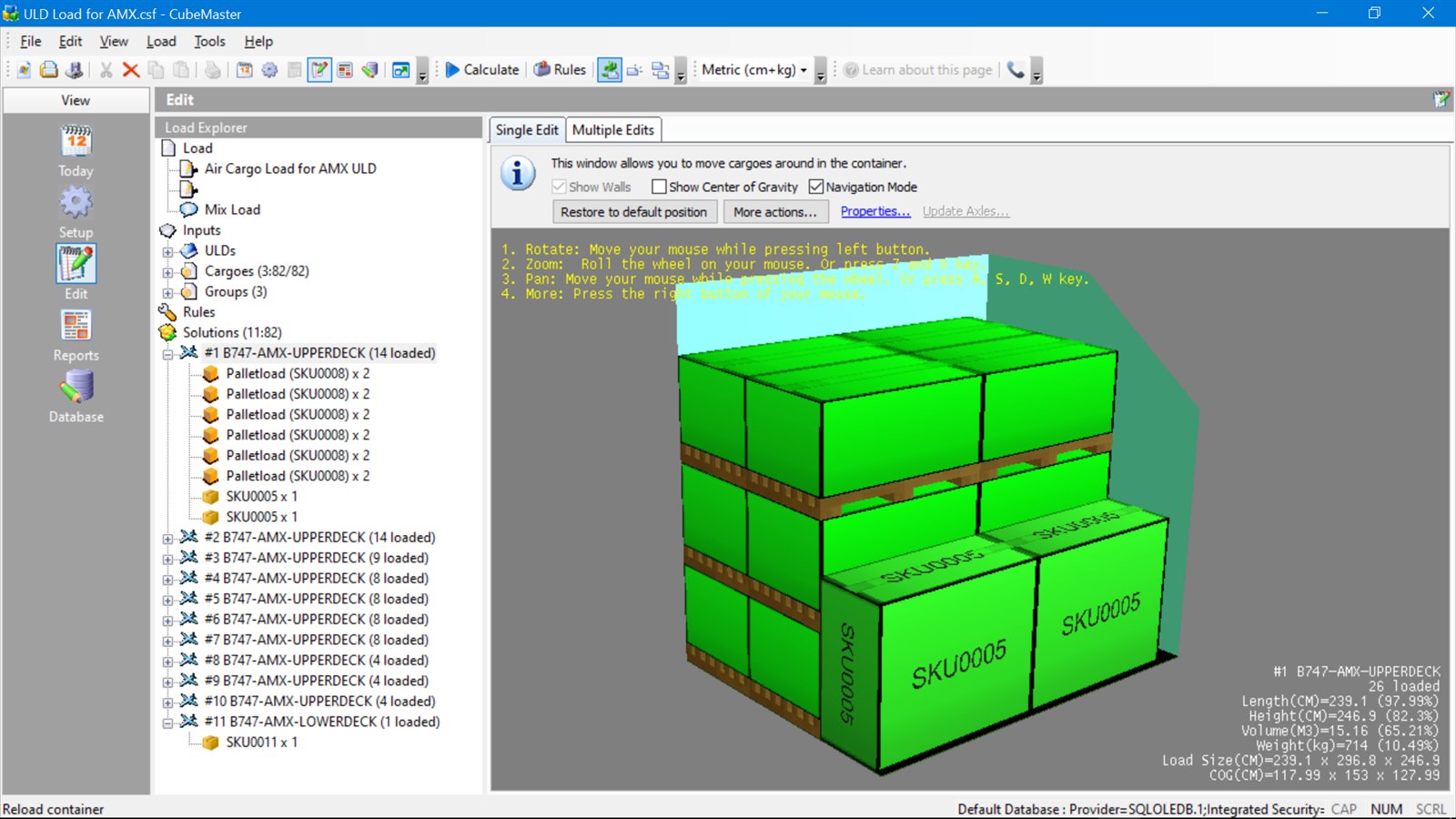Image resolution: width=1456 pixels, height=819 pixels.
Task: Click the New file toolbar icon
Action: [24, 70]
